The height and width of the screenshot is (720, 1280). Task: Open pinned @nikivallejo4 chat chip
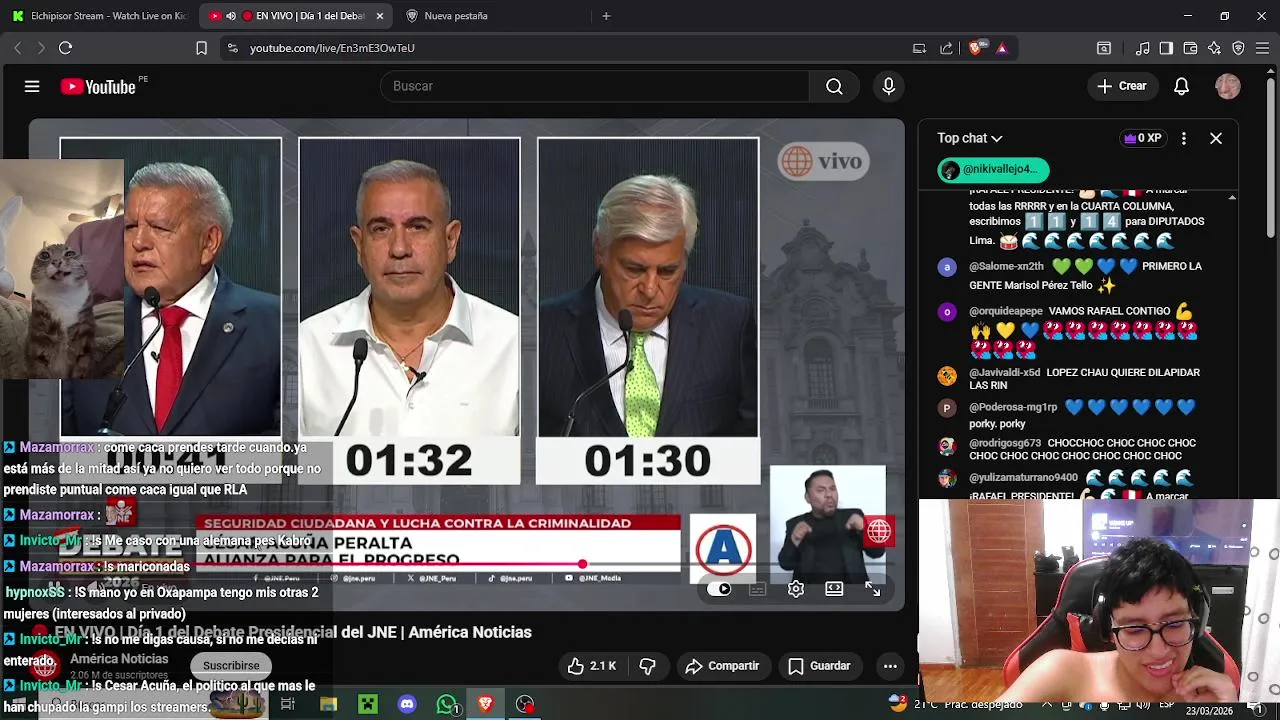click(x=993, y=170)
